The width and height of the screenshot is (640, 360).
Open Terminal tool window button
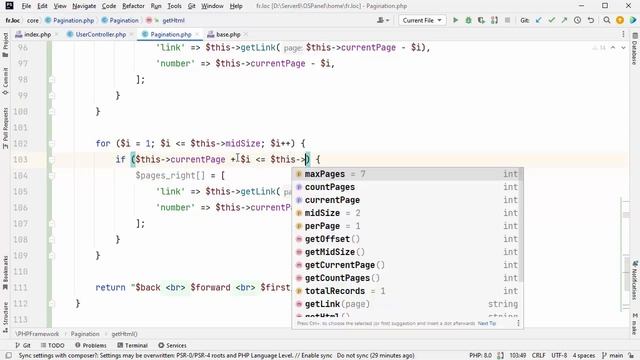coord(132,345)
